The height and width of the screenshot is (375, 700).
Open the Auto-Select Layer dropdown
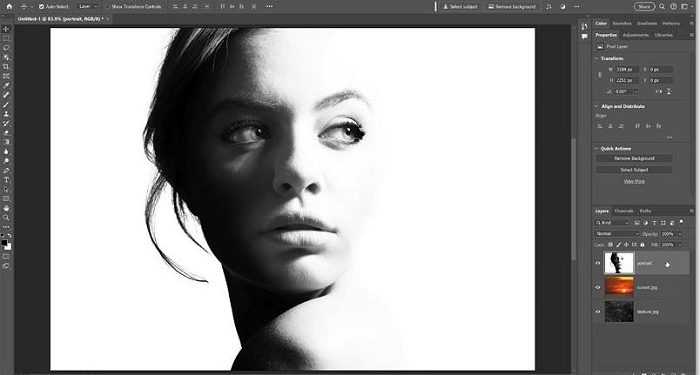tap(88, 7)
